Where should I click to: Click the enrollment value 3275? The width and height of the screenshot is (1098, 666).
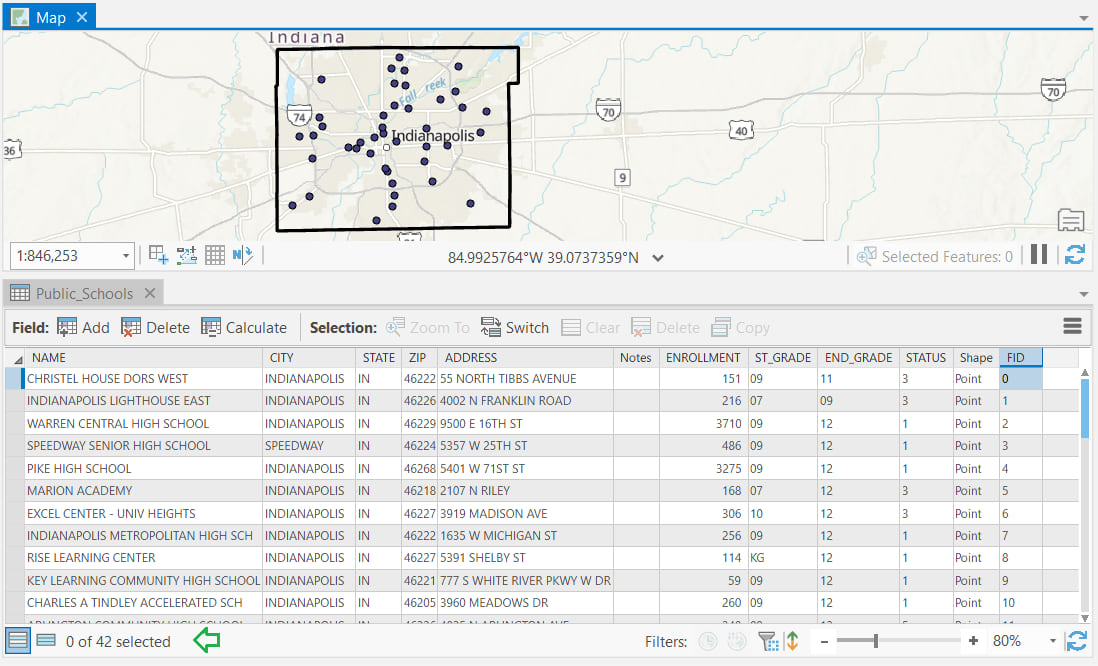coord(728,468)
